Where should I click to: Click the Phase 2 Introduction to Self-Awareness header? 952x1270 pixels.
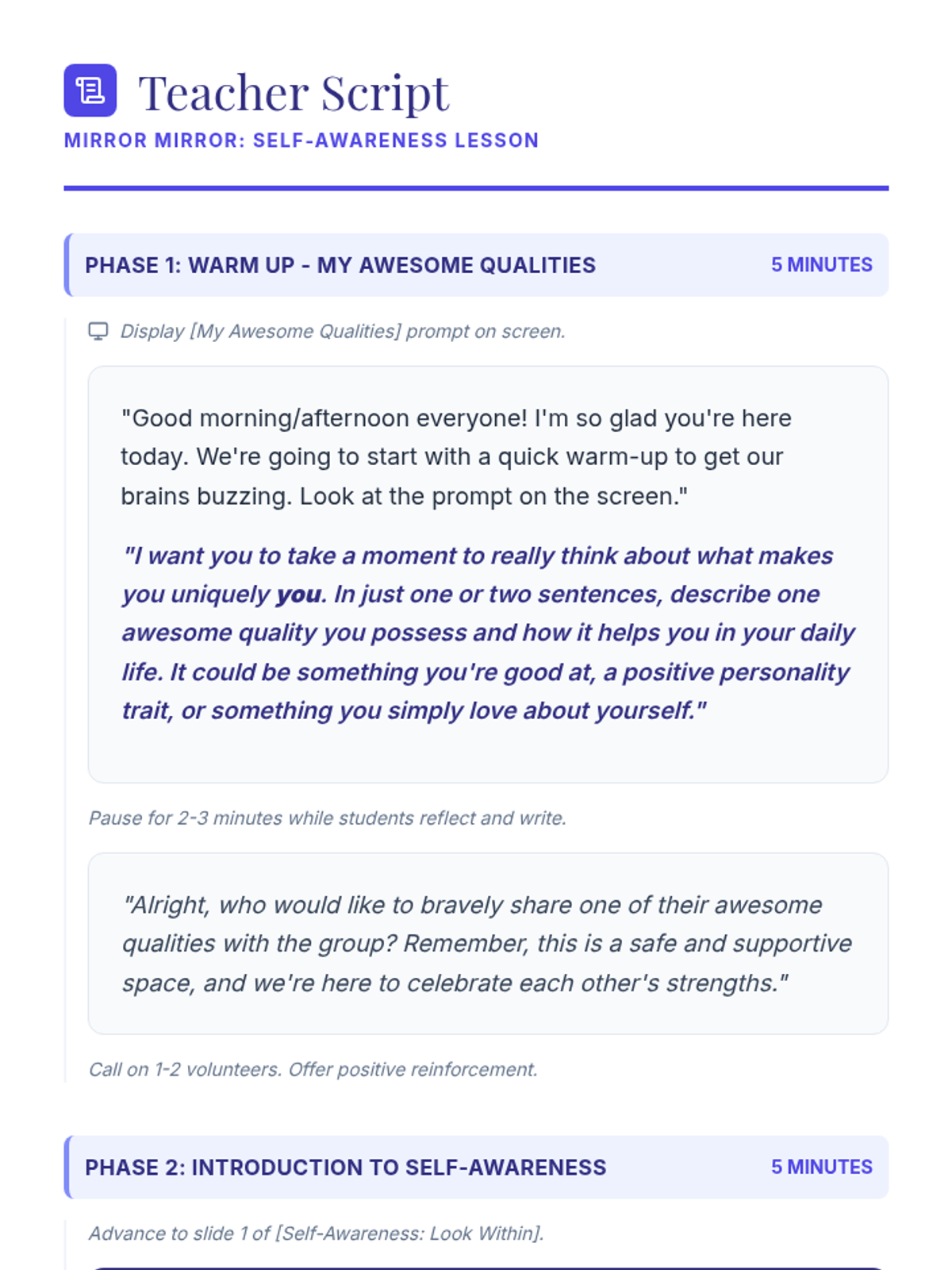[345, 1168]
